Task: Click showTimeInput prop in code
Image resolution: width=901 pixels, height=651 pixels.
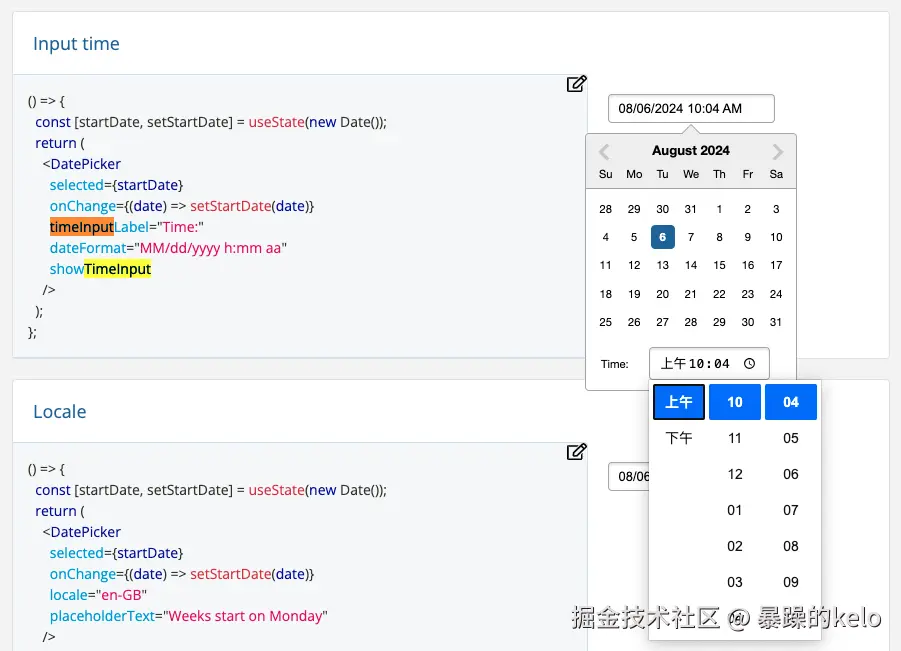Action: [100, 269]
